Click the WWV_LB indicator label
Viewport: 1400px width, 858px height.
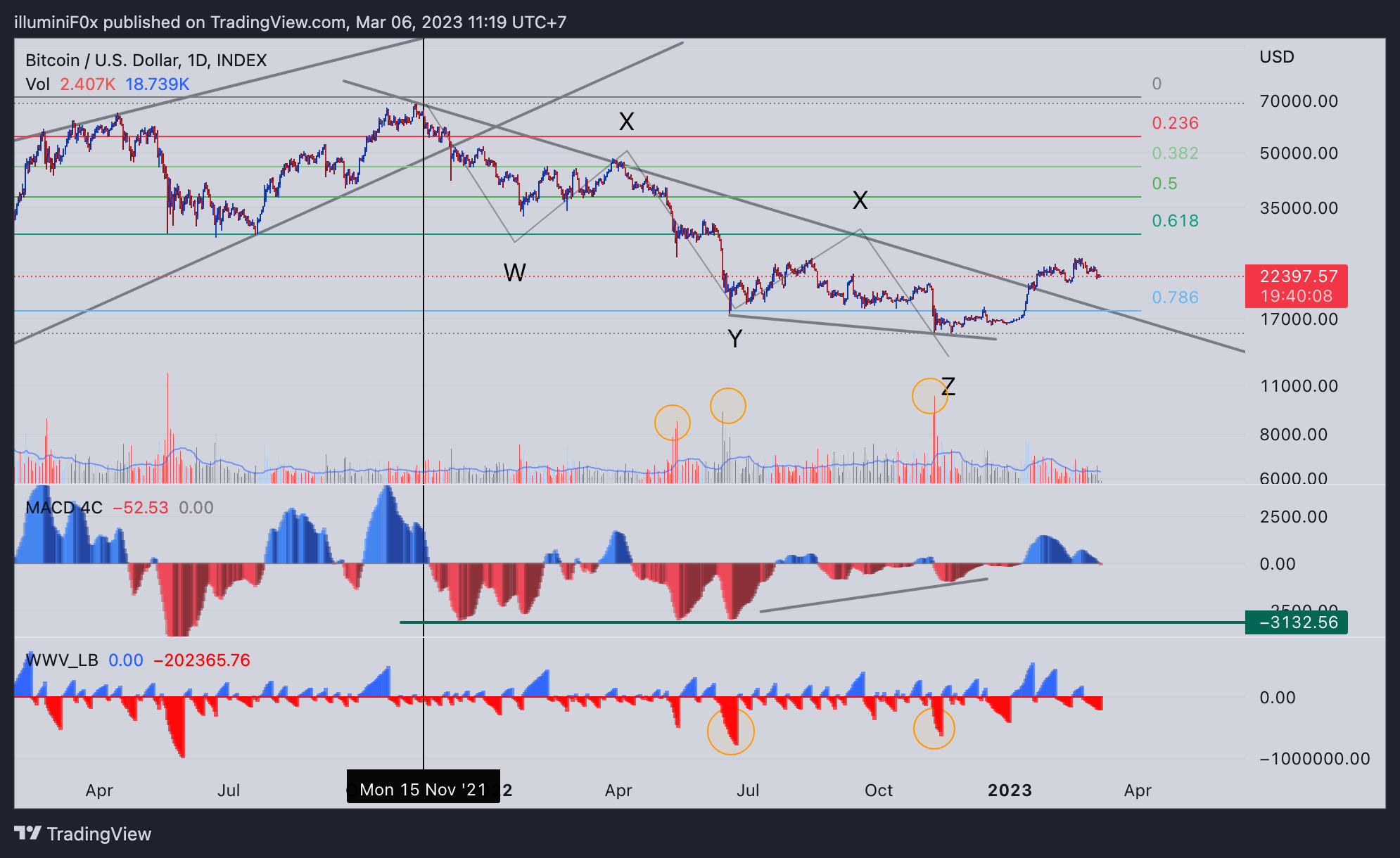(62, 660)
